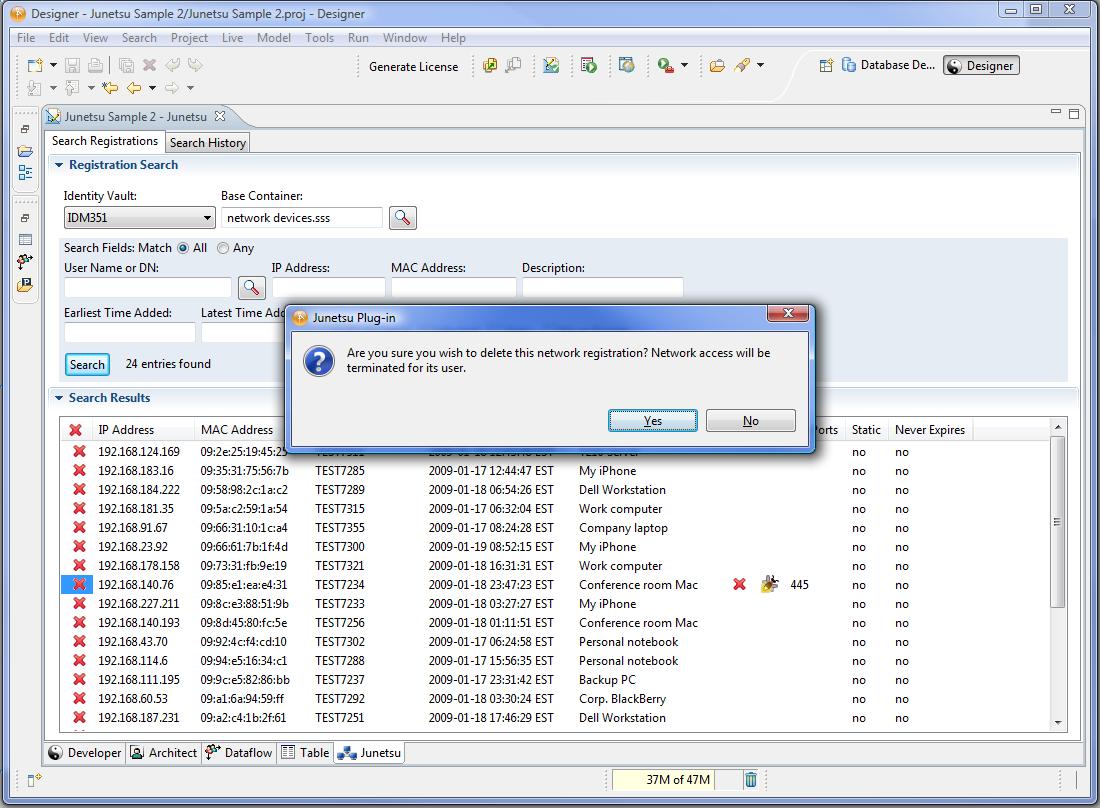Screen dimensions: 1100x808
Task: Open the Project menu
Action: click(189, 38)
